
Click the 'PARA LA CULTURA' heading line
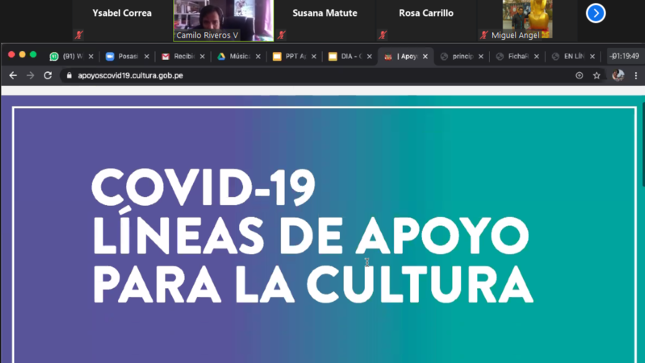[313, 284]
